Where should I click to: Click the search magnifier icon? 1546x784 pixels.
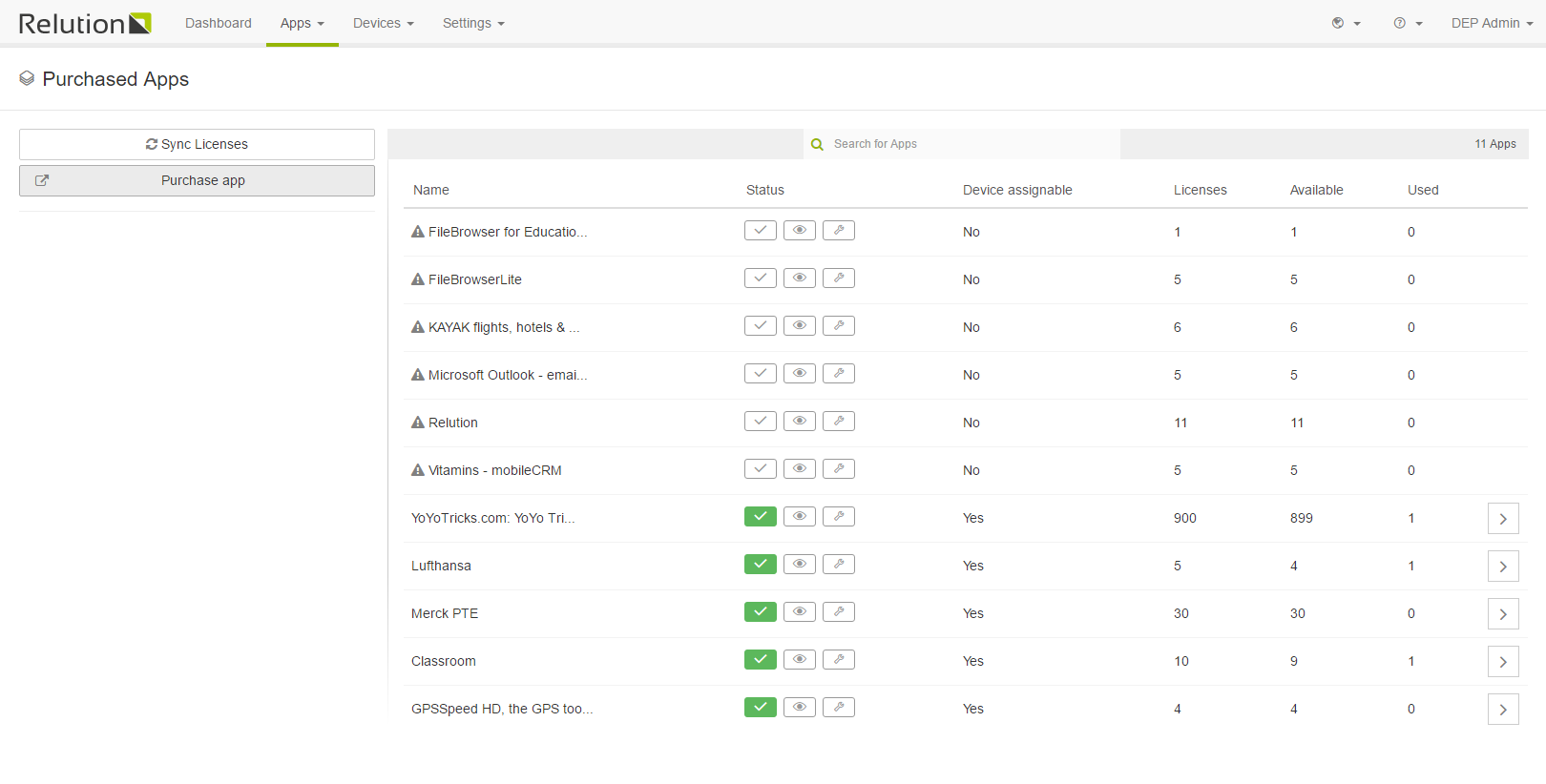(x=817, y=144)
